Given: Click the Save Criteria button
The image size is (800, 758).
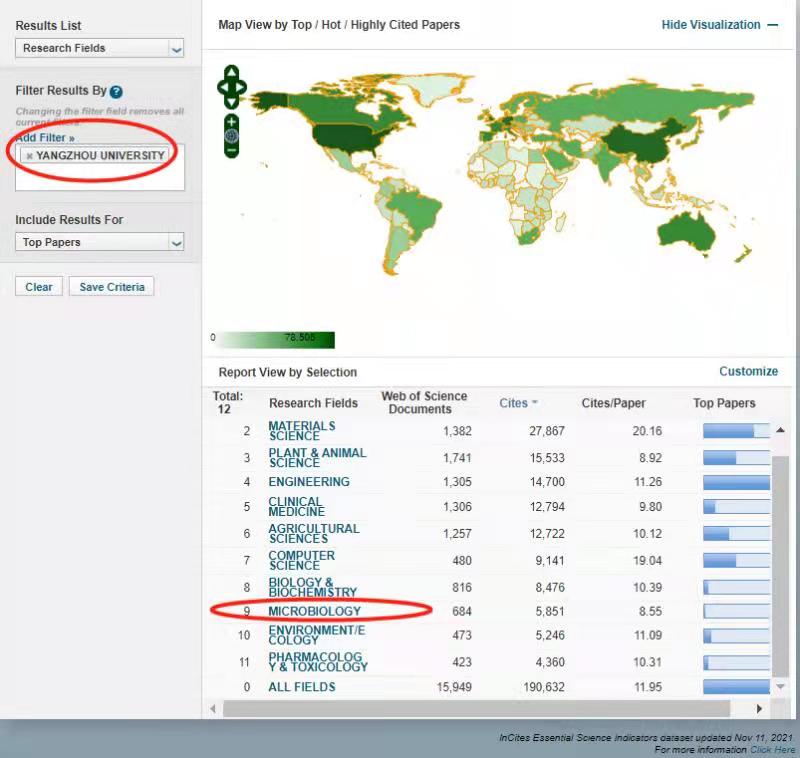Looking at the screenshot, I should tap(112, 287).
